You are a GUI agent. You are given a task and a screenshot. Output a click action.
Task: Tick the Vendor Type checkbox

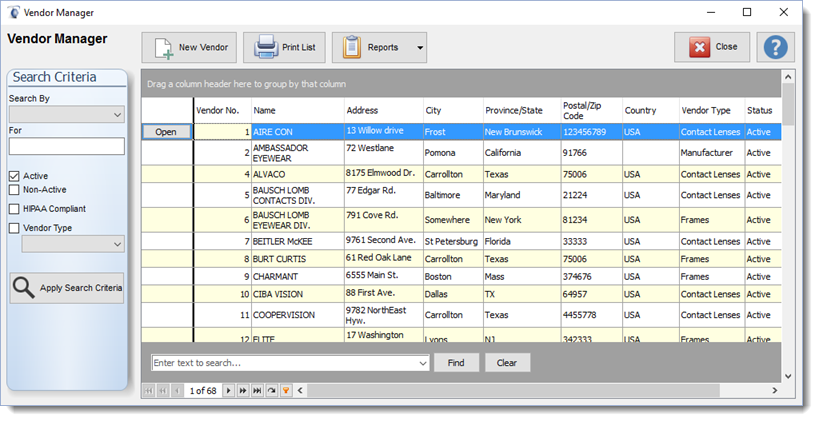coord(15,228)
